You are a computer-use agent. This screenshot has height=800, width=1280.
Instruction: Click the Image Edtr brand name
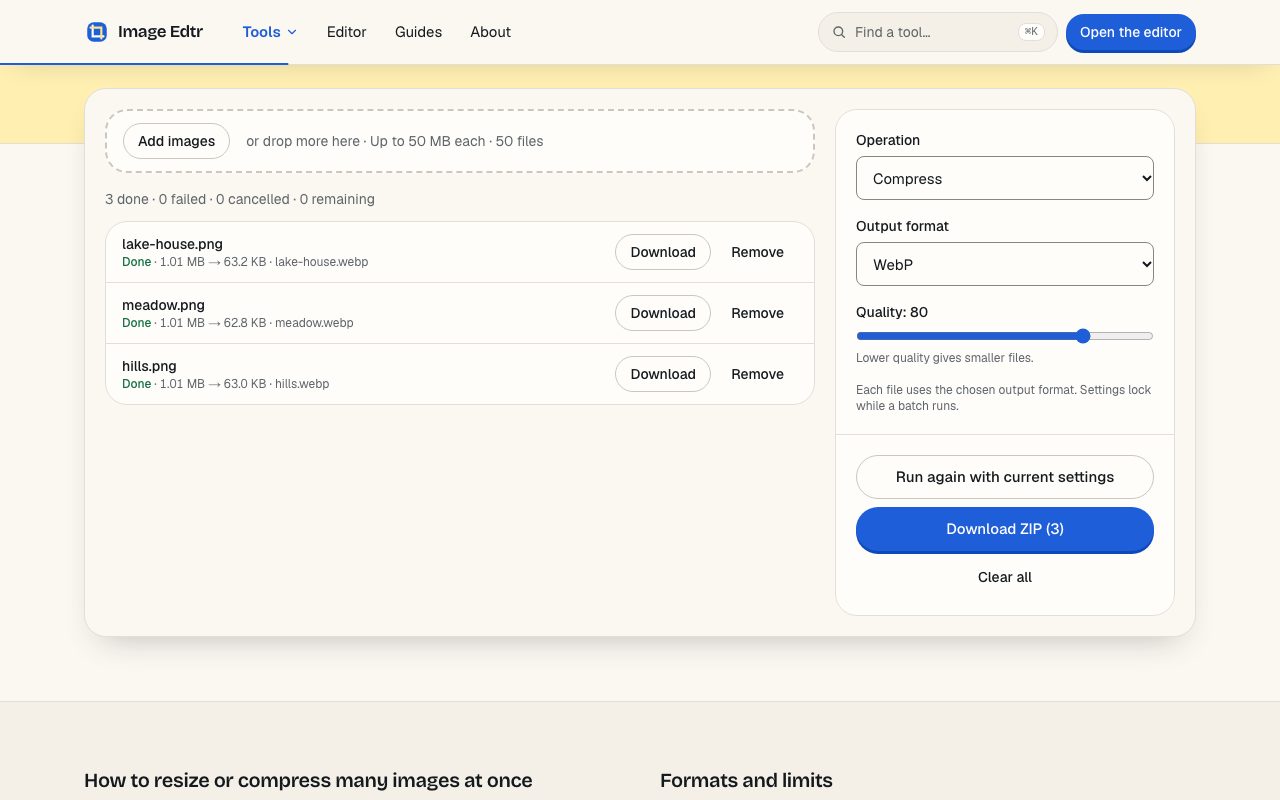[160, 32]
